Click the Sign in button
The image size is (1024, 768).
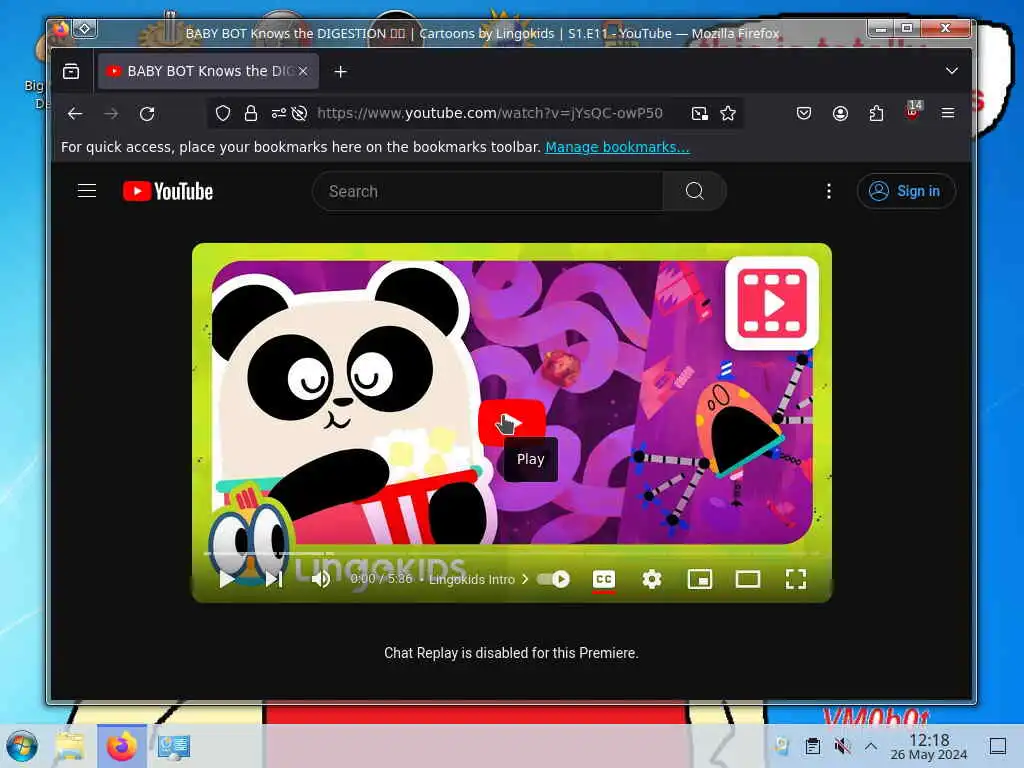pos(906,191)
